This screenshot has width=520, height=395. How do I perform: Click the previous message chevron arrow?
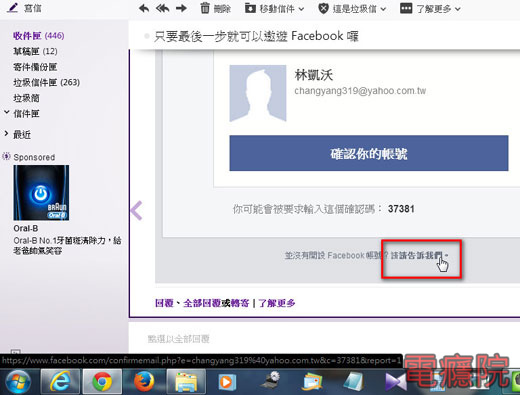tap(137, 210)
